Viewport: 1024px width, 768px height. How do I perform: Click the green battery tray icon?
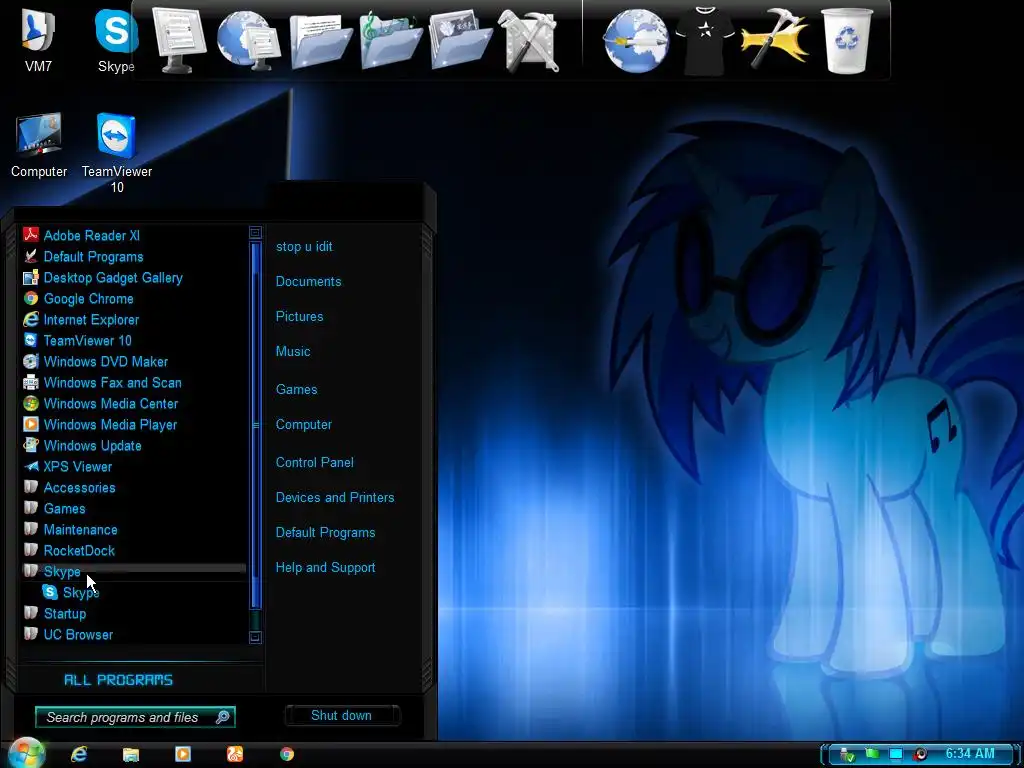click(x=872, y=754)
